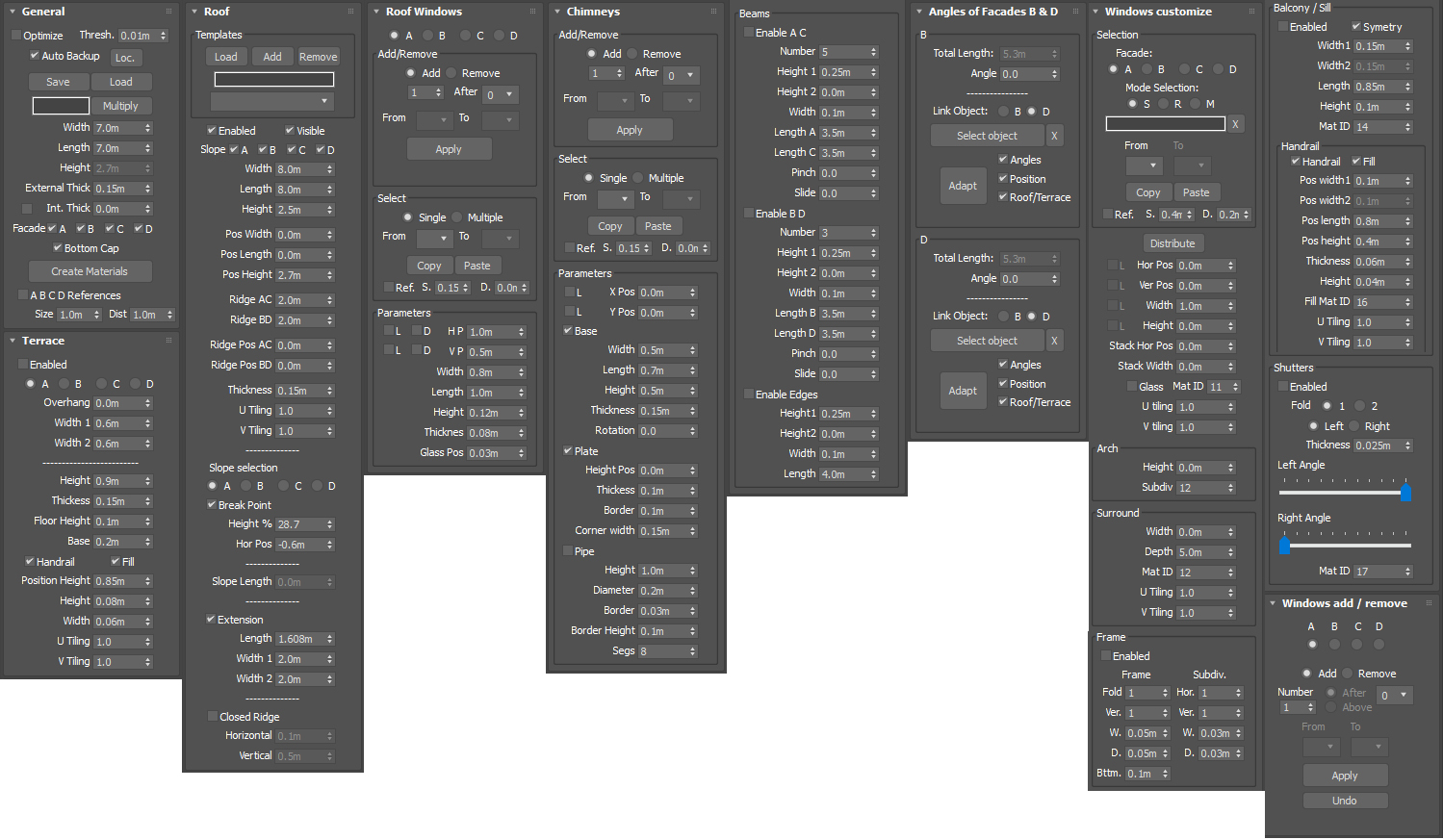Viewport: 1443px width, 840px height.
Task: Click the Windows add / remove grip icon
Action: 1429,603
